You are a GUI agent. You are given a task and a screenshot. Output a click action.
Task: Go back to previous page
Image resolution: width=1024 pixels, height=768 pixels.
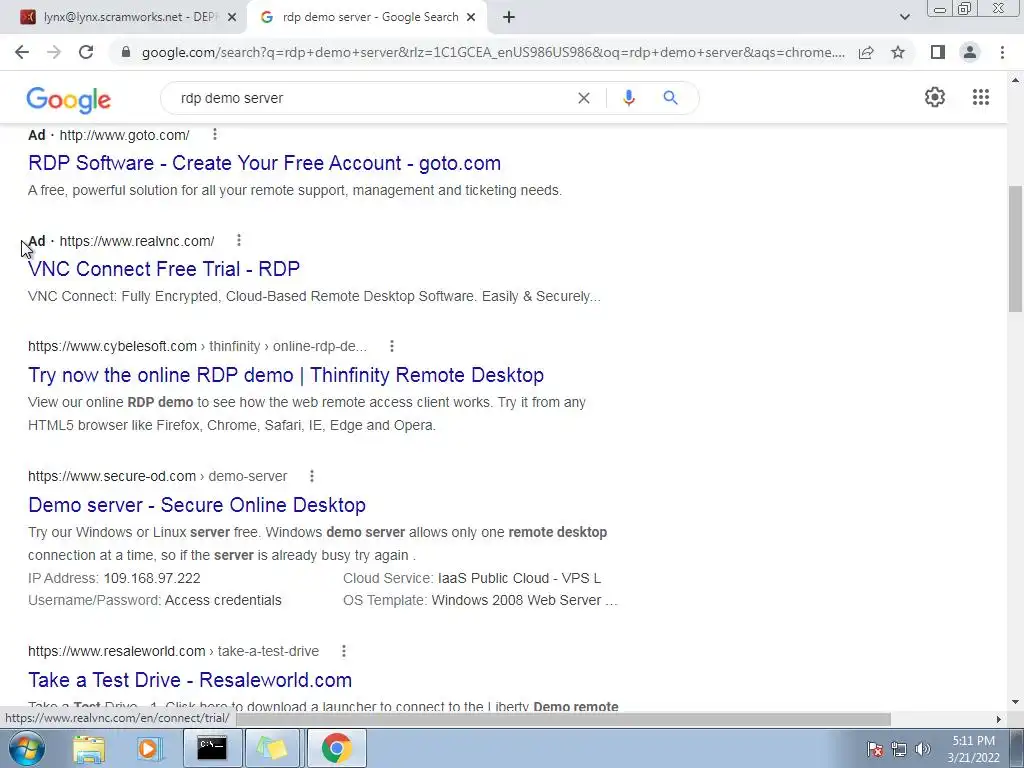22,52
